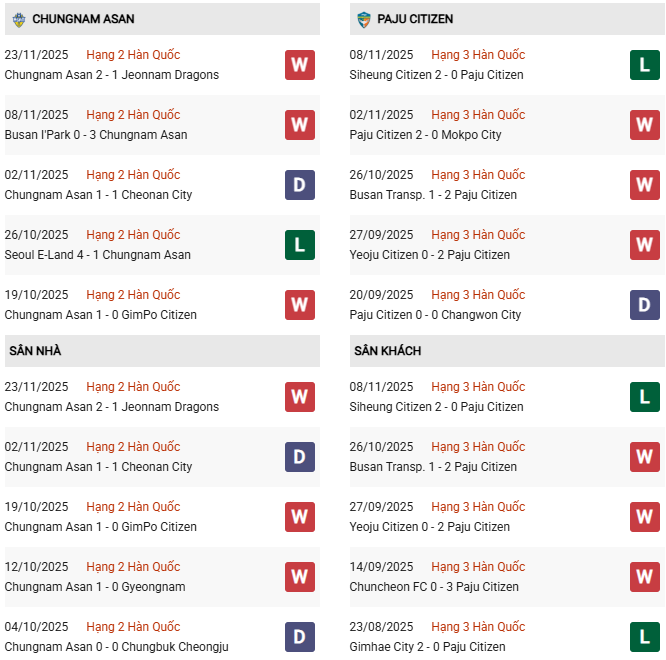The image size is (666, 660).
Task: Open Seoul E-Land 4 - 1 Chungnam Asan result
Action: 98,255
